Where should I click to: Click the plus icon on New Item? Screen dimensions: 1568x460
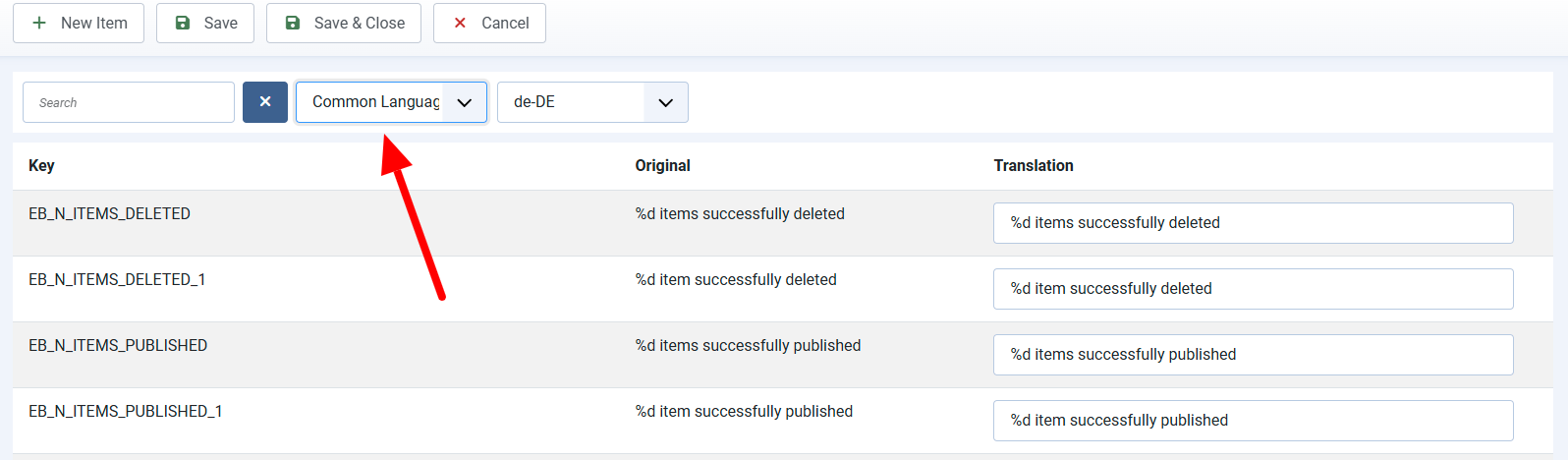point(39,23)
